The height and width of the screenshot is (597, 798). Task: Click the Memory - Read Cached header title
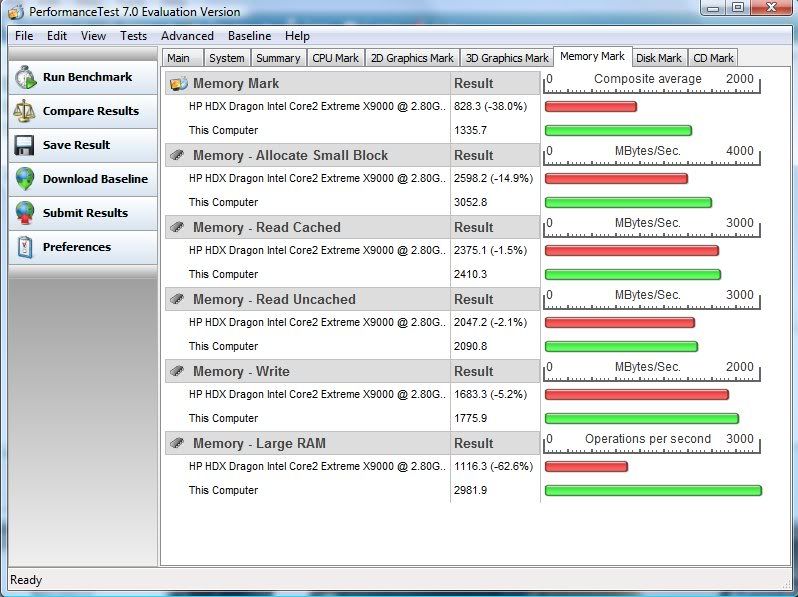pos(267,227)
